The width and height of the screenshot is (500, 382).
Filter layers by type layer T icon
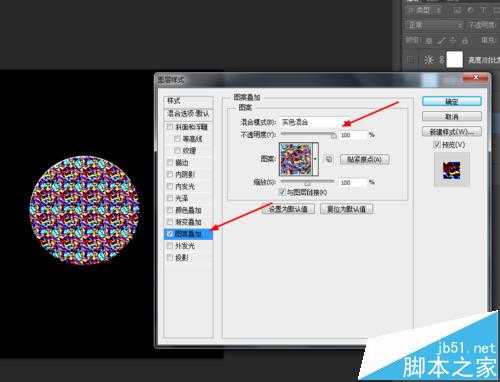click(x=483, y=11)
